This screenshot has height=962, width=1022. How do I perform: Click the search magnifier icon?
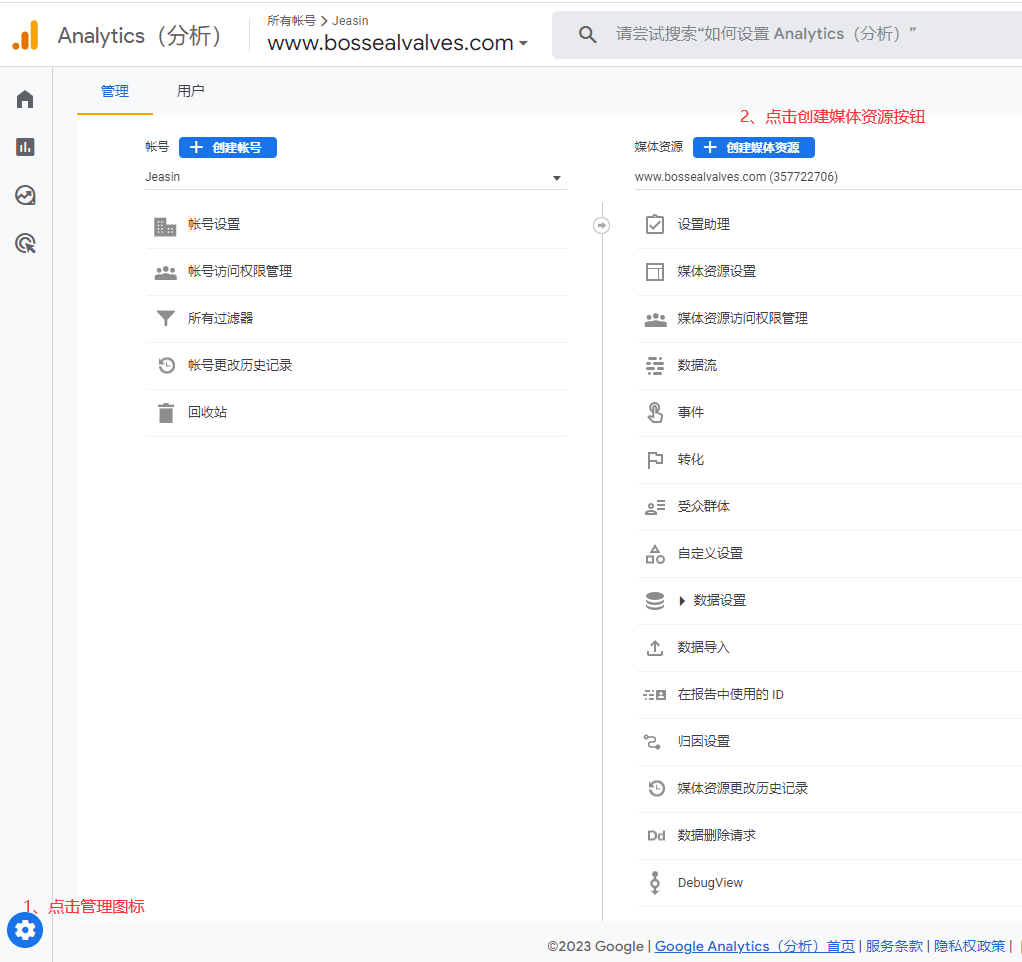(587, 35)
